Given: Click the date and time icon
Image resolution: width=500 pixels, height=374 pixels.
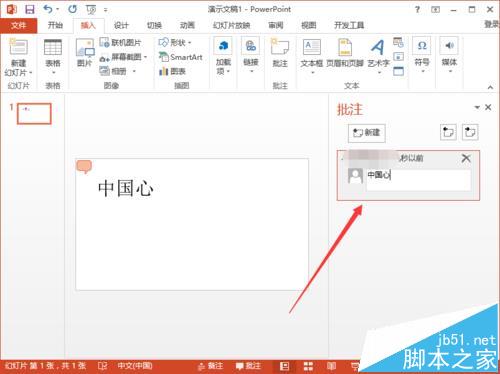Looking at the screenshot, I should (398, 42).
